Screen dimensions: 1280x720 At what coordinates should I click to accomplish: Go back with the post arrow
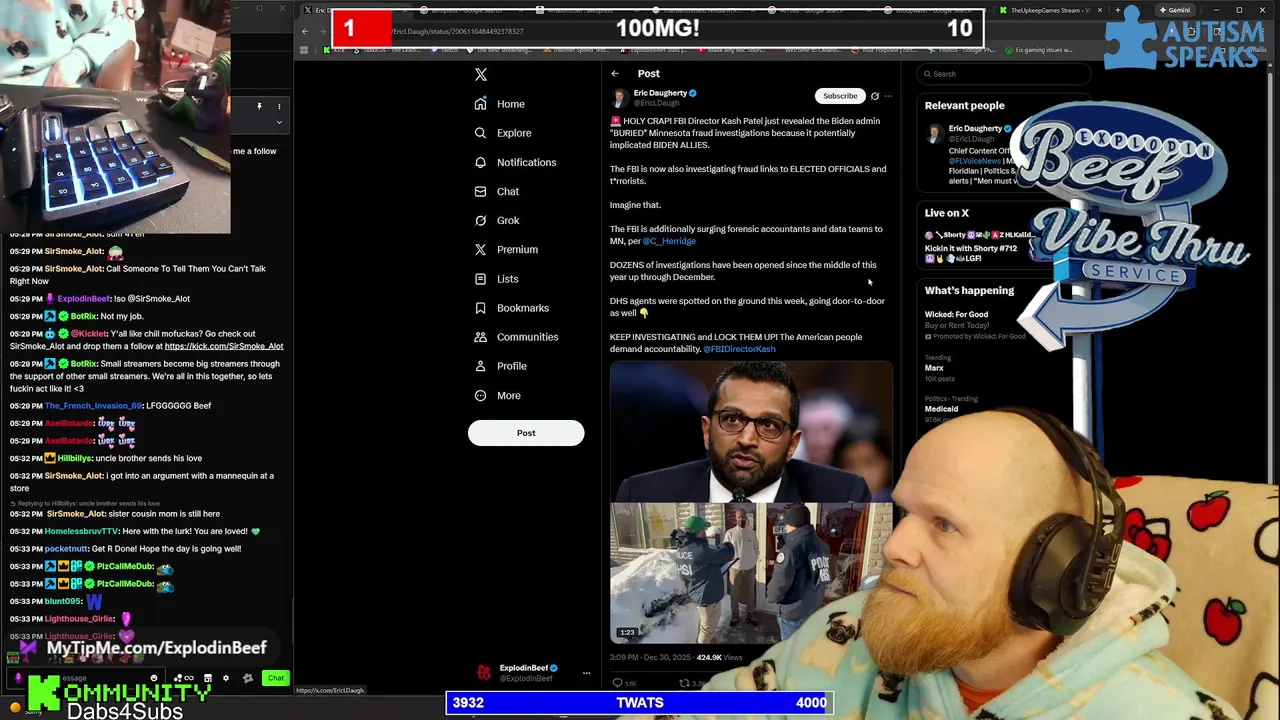coord(615,74)
